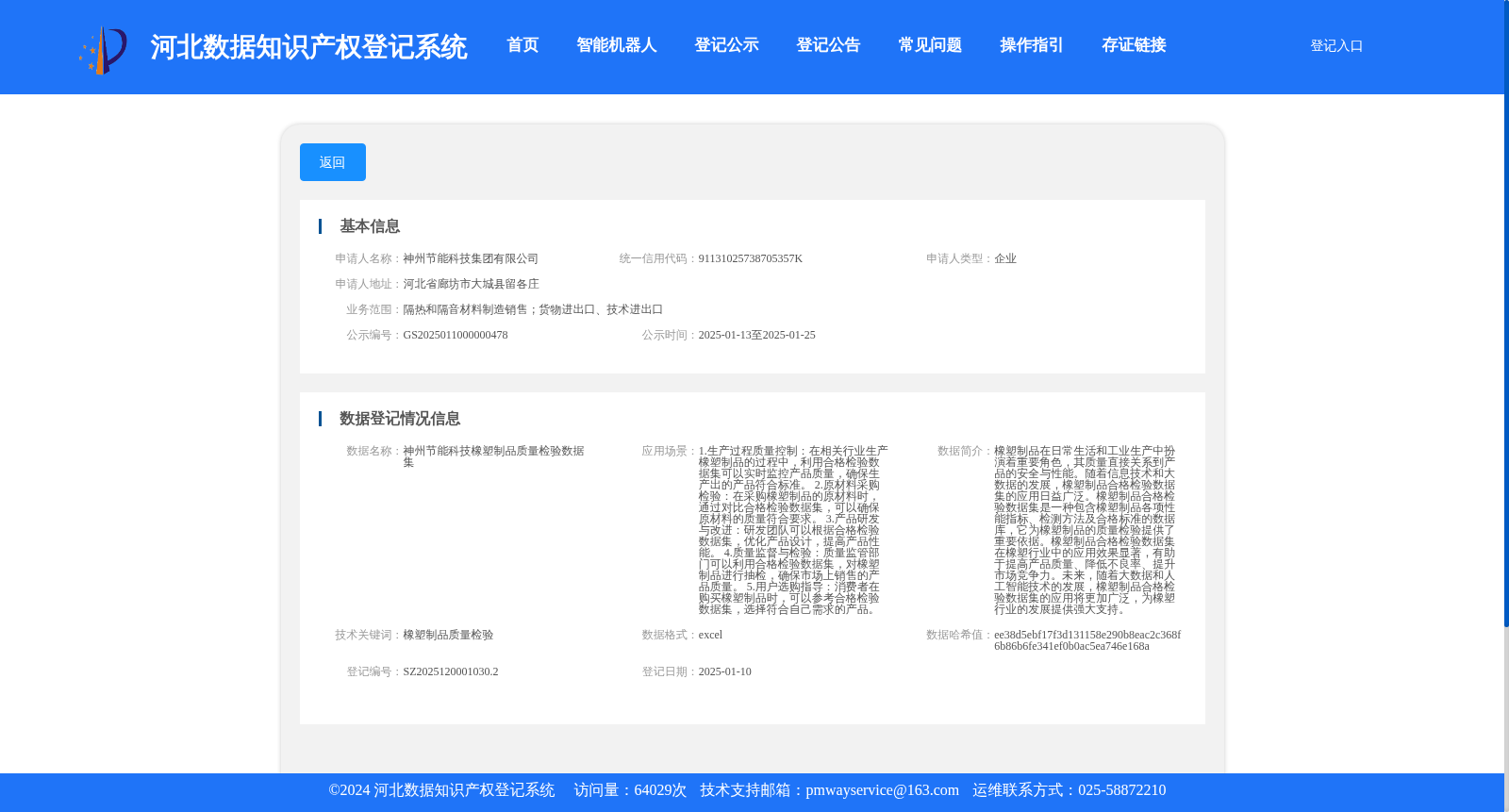Click the site logo icon

pos(103,49)
